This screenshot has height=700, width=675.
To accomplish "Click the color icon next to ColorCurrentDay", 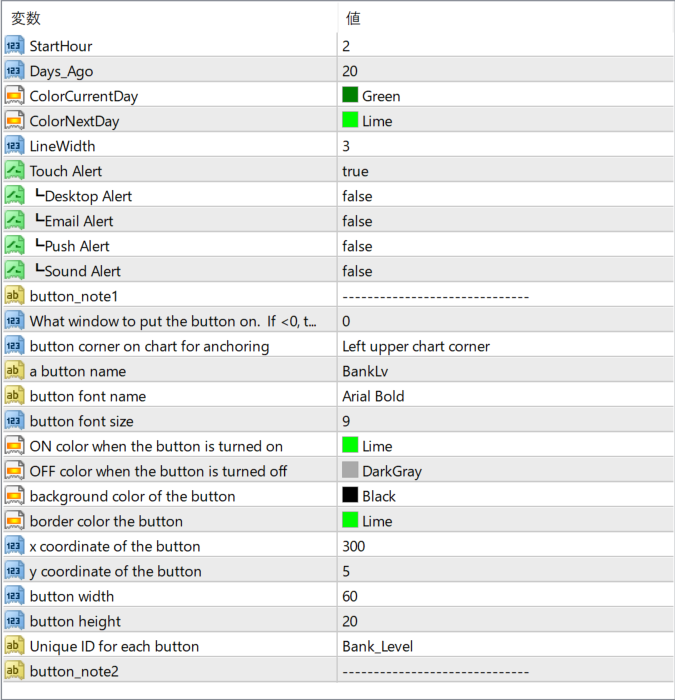I will (x=14, y=96).
